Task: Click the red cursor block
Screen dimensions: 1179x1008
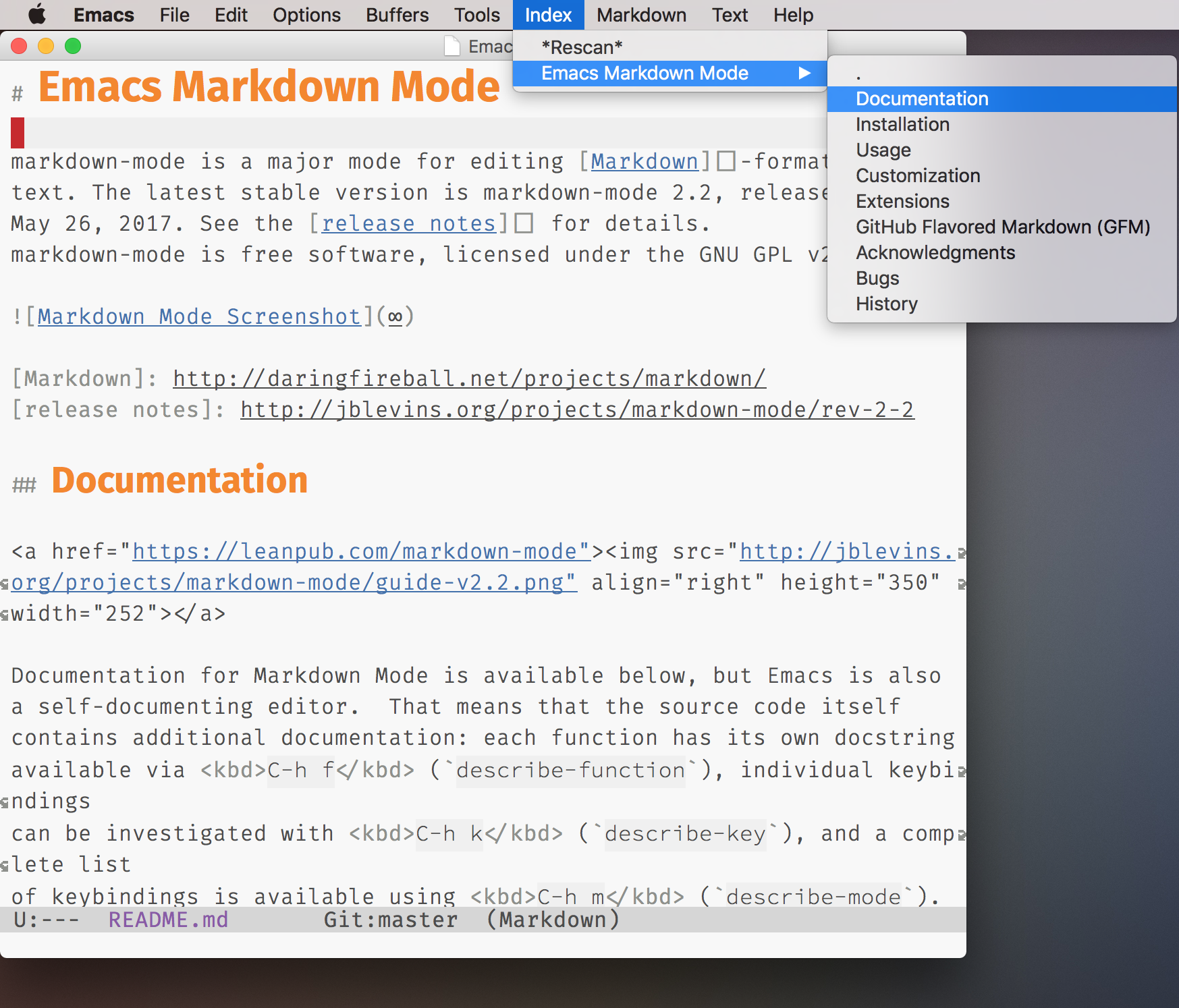Action: click(18, 133)
